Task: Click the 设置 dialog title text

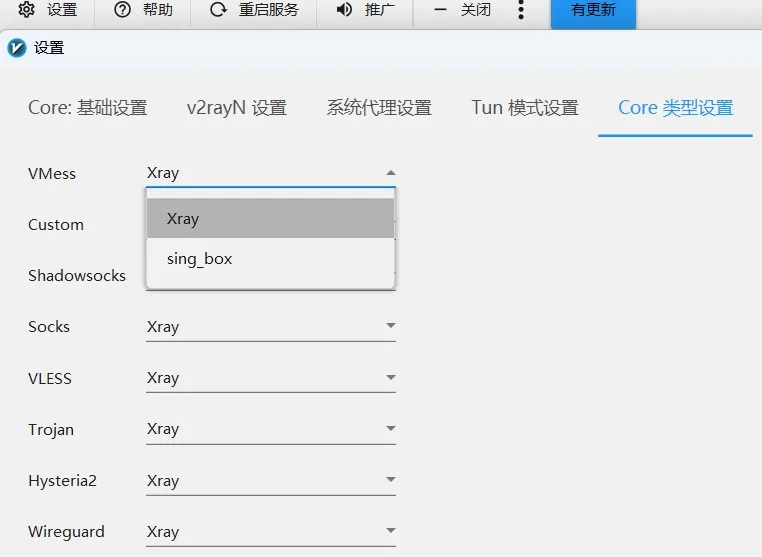Action: 49,48
